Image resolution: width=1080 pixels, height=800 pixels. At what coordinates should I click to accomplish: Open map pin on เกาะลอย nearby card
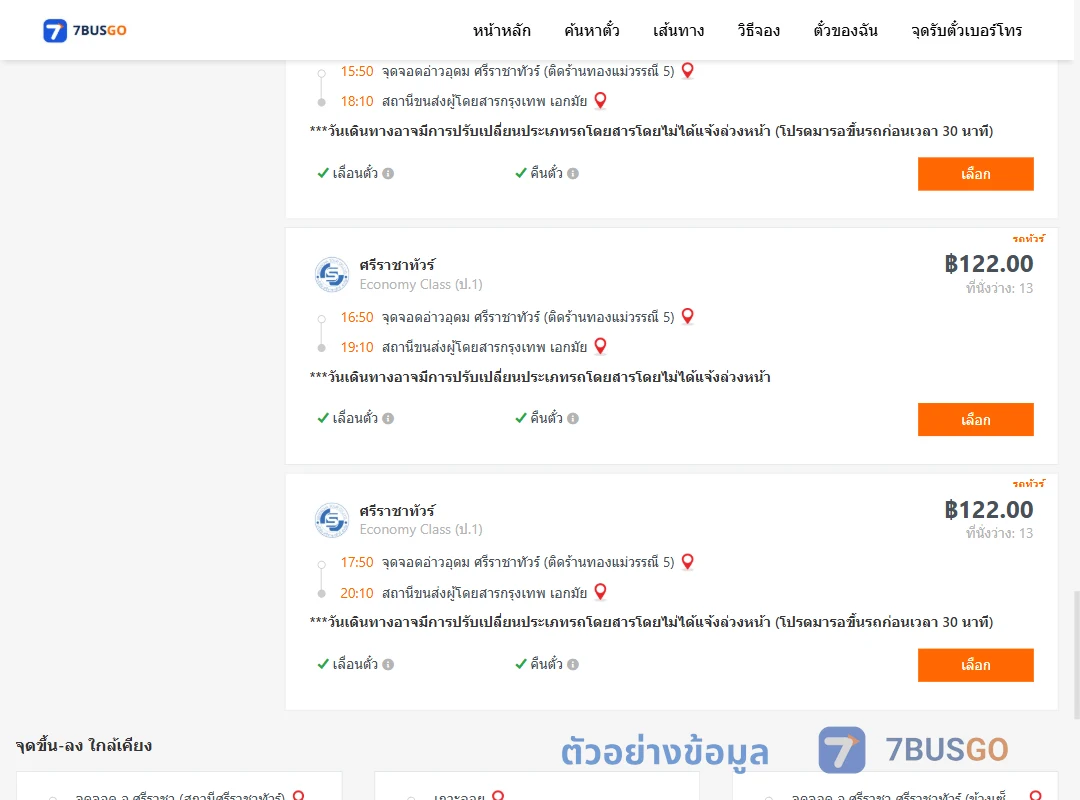point(498,795)
